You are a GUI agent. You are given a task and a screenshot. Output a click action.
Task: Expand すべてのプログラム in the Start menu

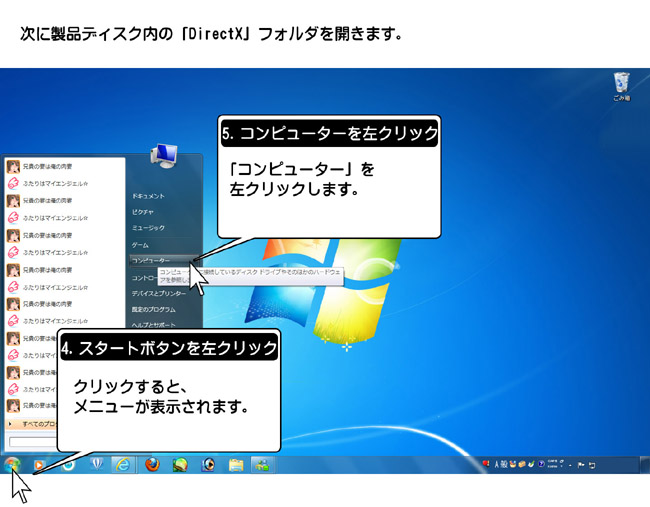coord(32,424)
